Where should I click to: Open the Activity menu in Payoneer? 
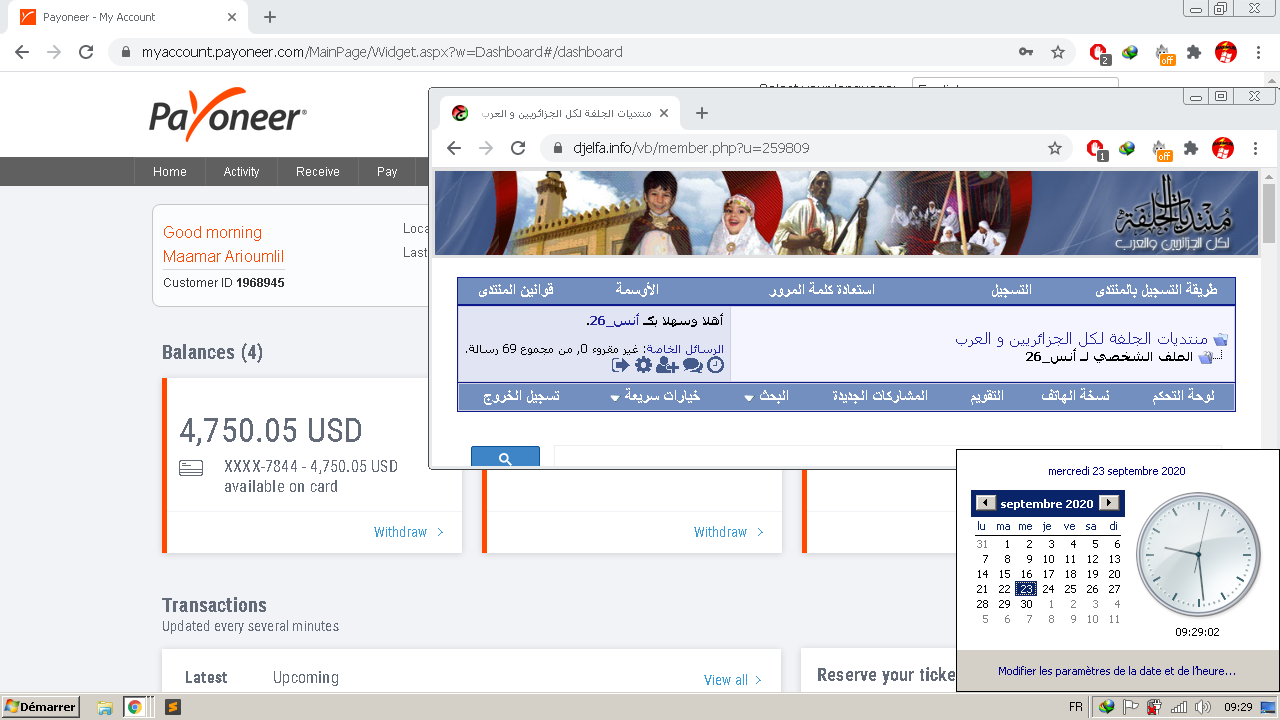point(241,172)
